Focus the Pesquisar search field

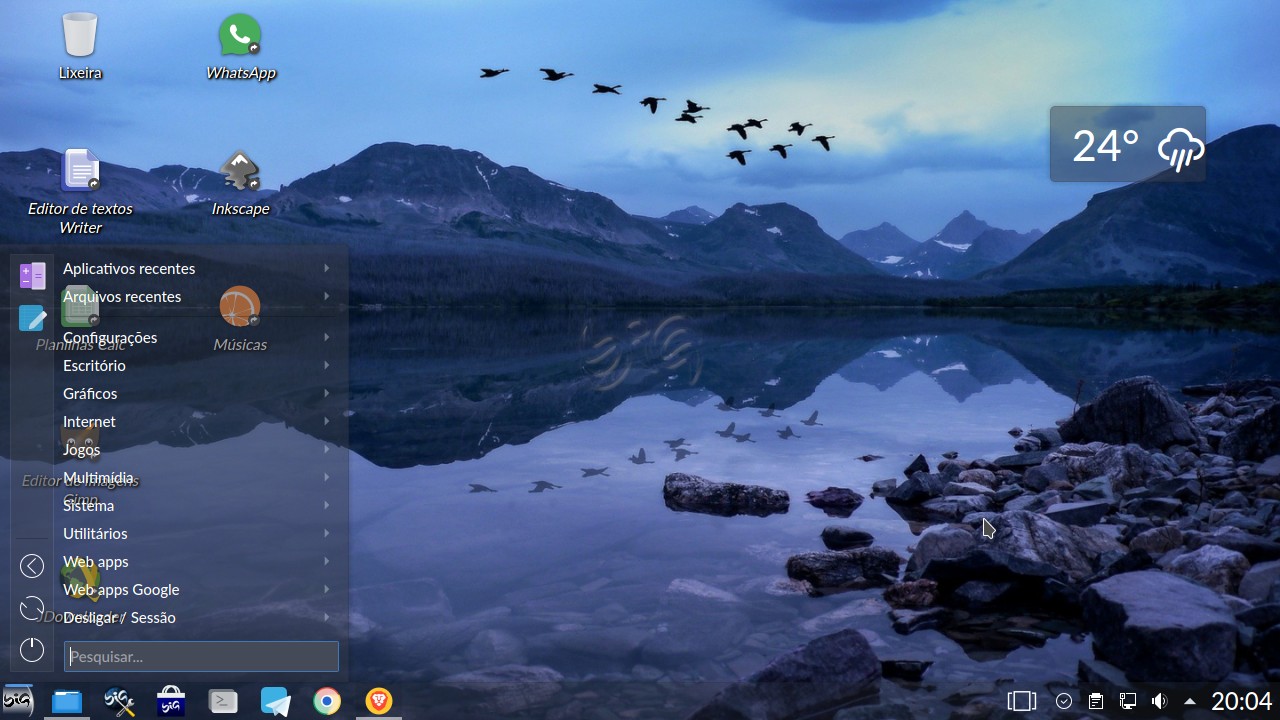point(201,656)
